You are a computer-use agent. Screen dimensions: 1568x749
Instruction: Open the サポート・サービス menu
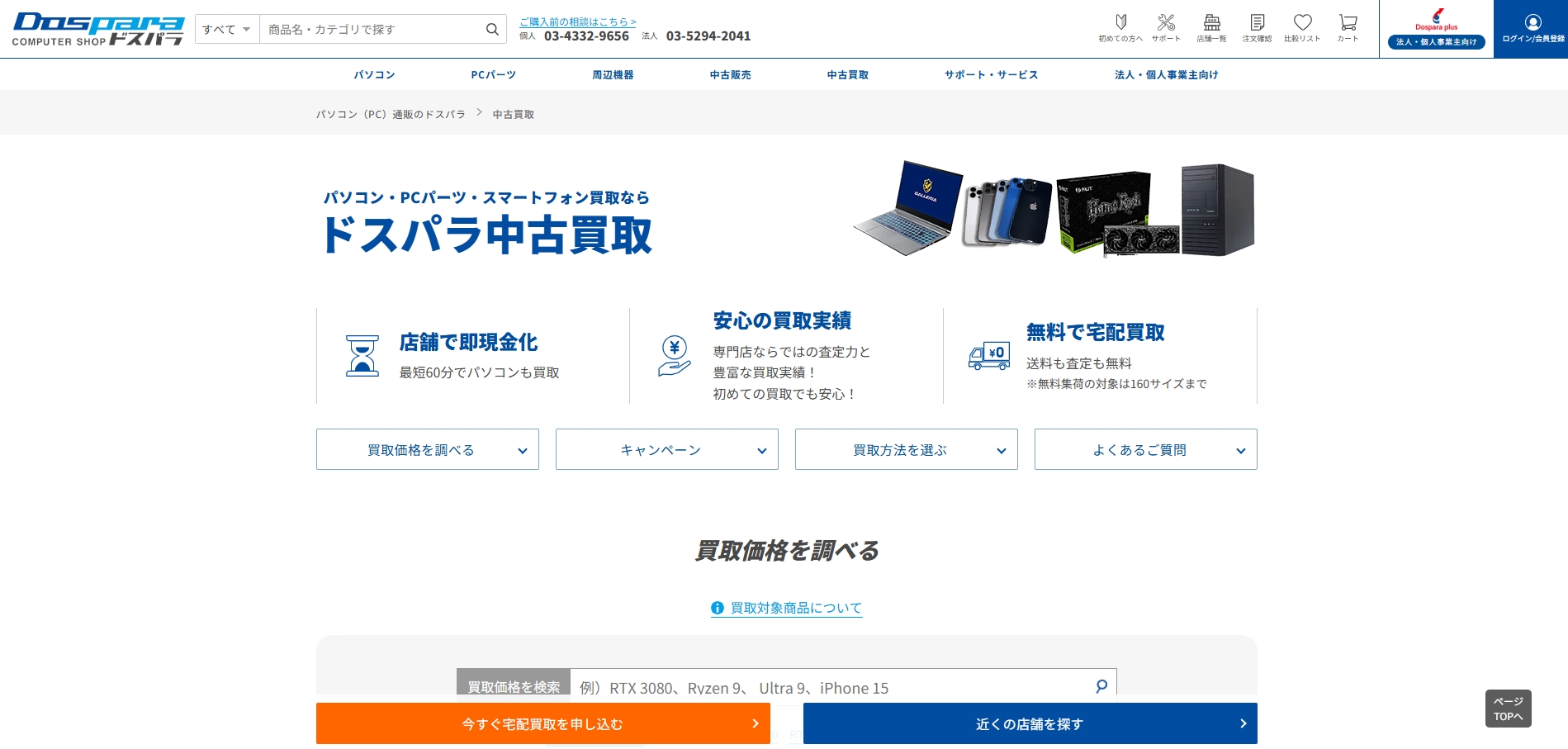[992, 74]
